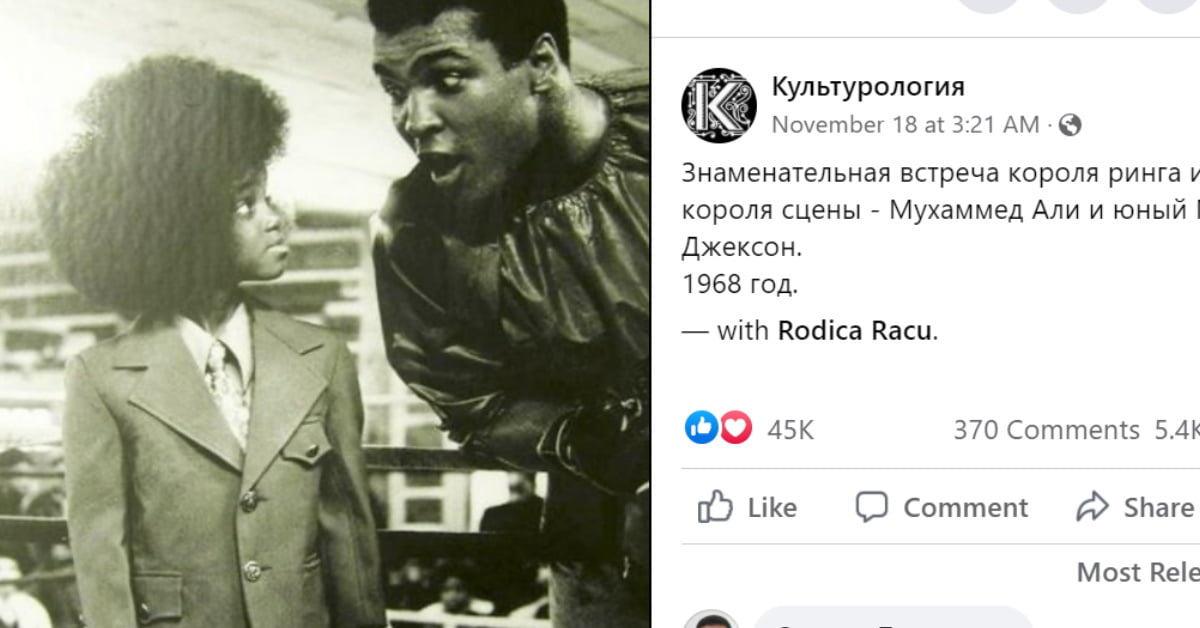This screenshot has width=1200, height=628.
Task: Open the 5.4K shares count
Action: pos(1178,430)
